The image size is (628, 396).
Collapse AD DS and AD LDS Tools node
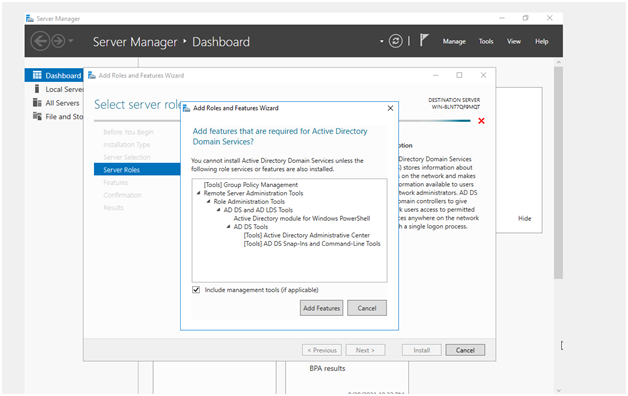click(218, 210)
